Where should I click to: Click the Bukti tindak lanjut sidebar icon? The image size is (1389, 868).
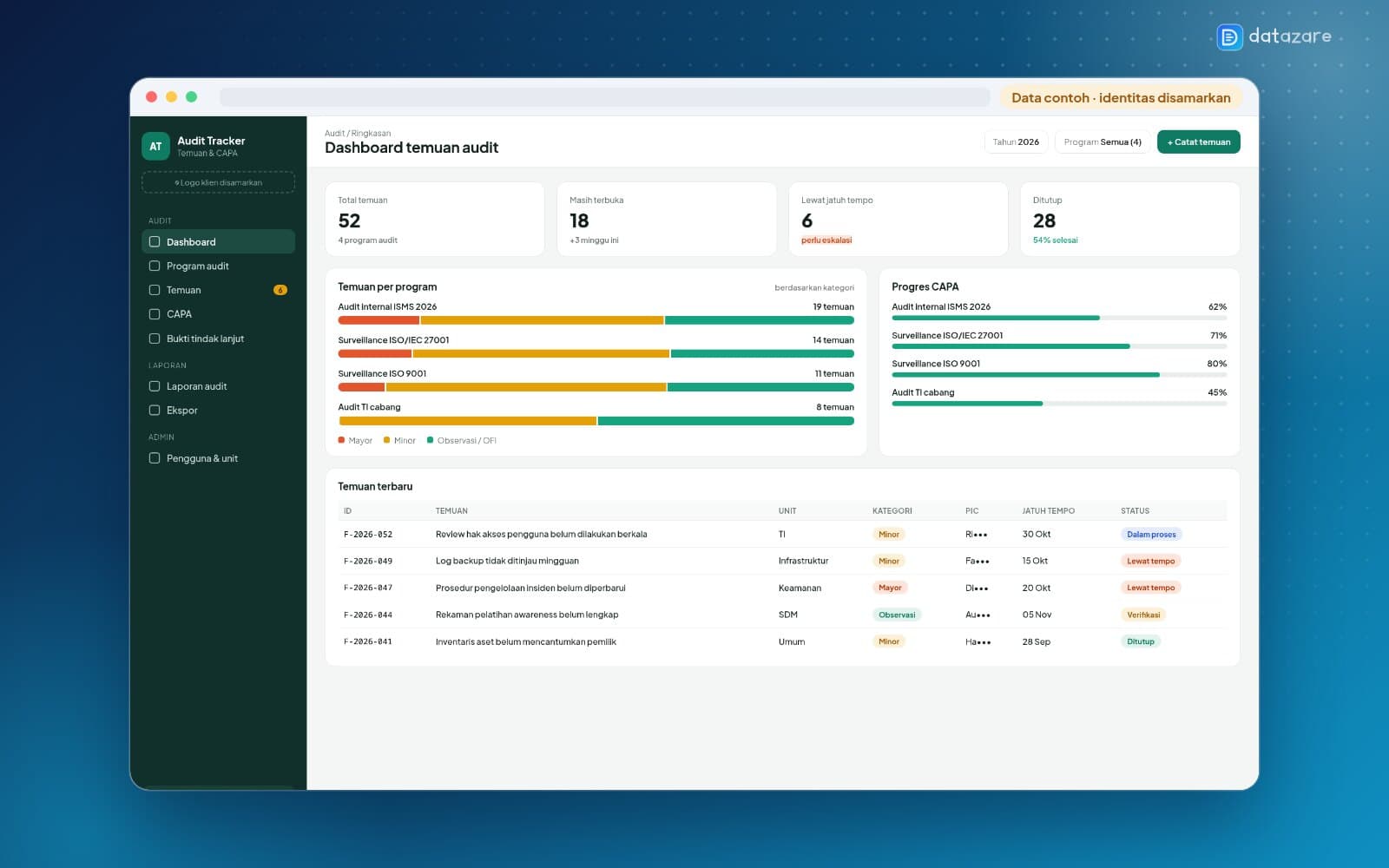pyautogui.click(x=155, y=339)
